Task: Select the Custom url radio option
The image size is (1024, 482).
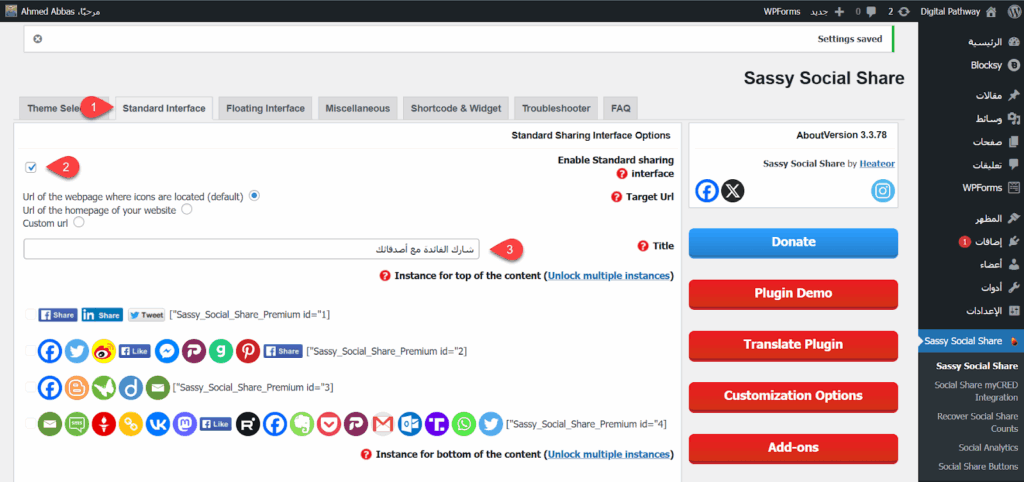Action: tap(79, 223)
